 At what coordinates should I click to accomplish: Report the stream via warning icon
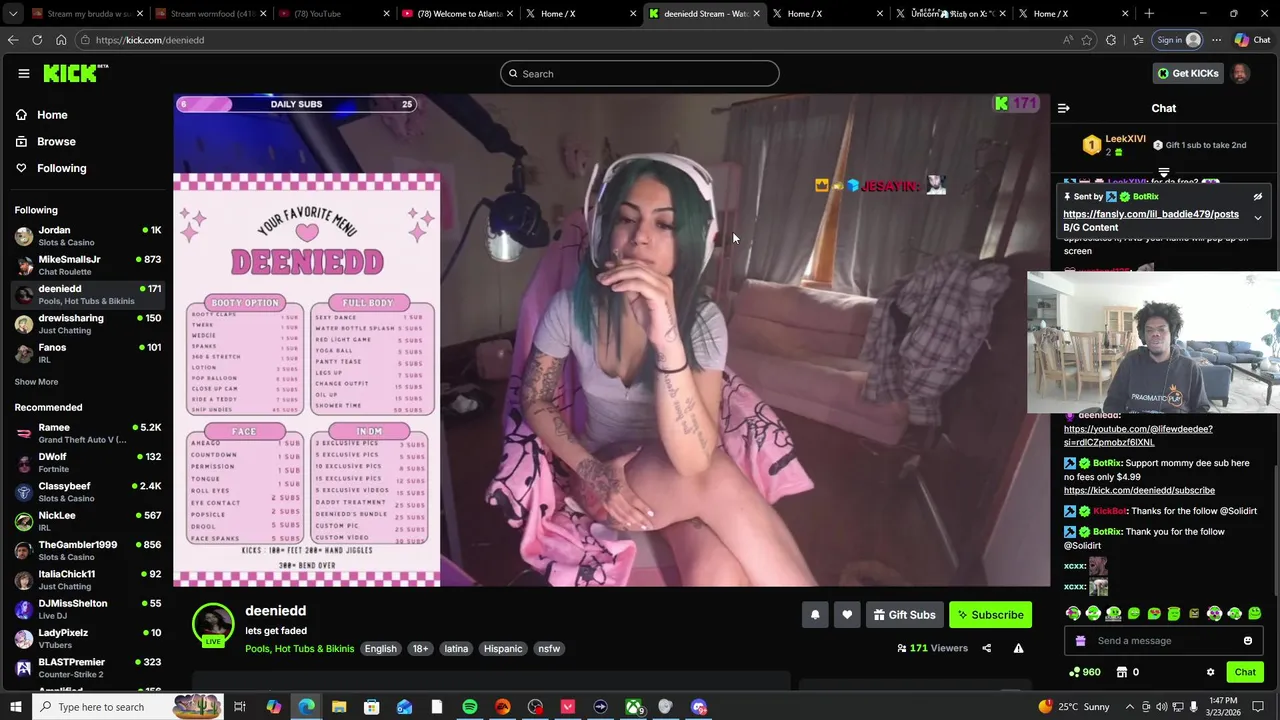pyautogui.click(x=1018, y=648)
